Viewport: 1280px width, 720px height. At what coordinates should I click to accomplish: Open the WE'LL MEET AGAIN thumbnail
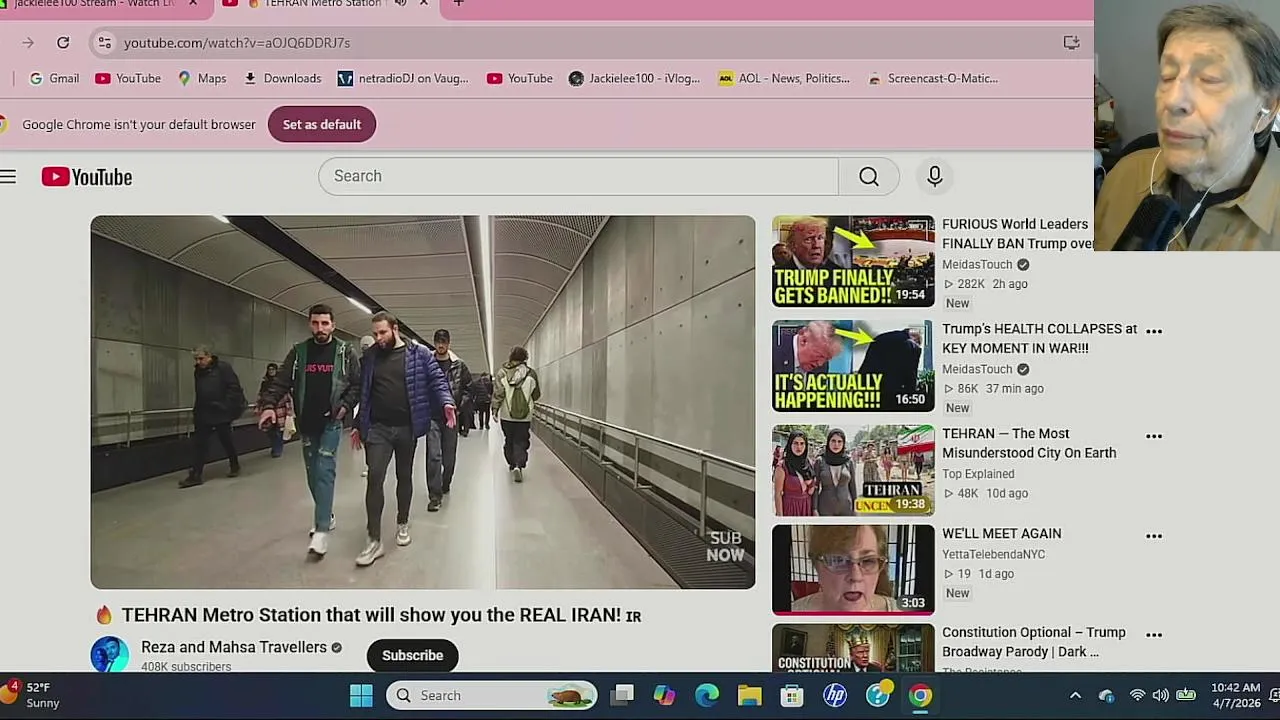[853, 570]
